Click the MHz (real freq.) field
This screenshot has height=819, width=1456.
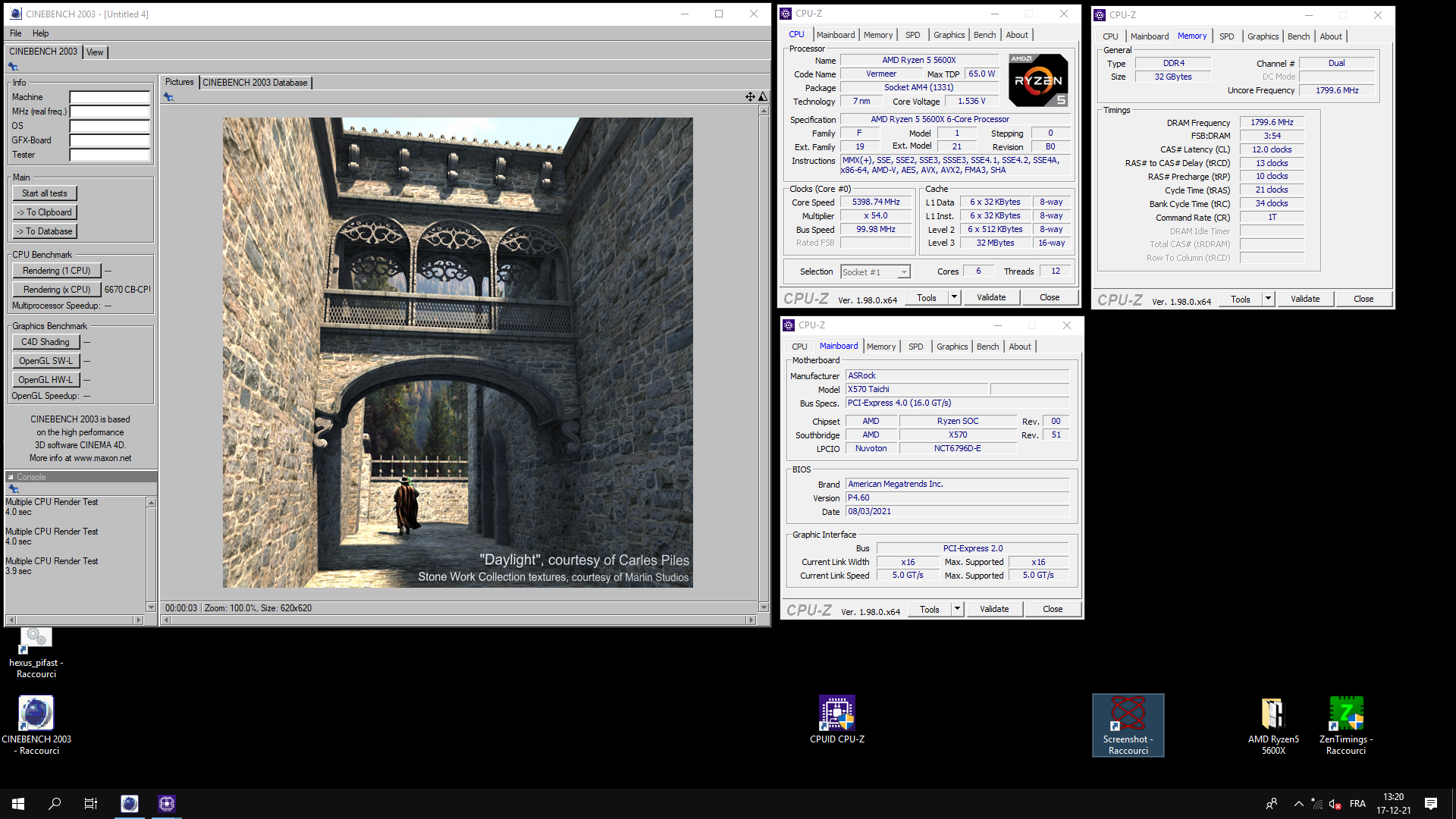[x=110, y=111]
